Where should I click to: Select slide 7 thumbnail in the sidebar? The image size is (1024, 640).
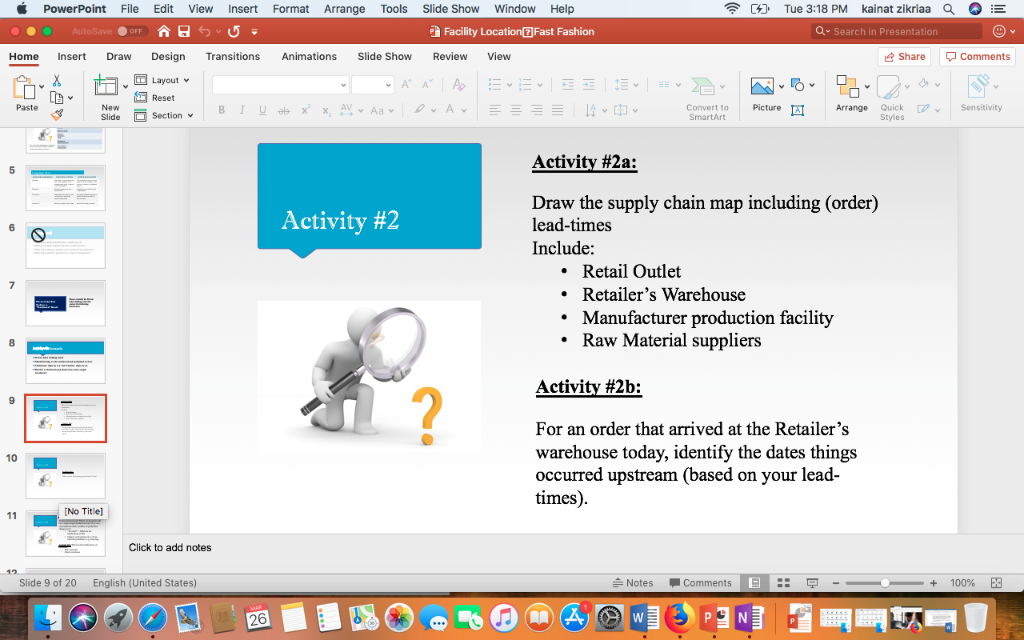pos(65,303)
